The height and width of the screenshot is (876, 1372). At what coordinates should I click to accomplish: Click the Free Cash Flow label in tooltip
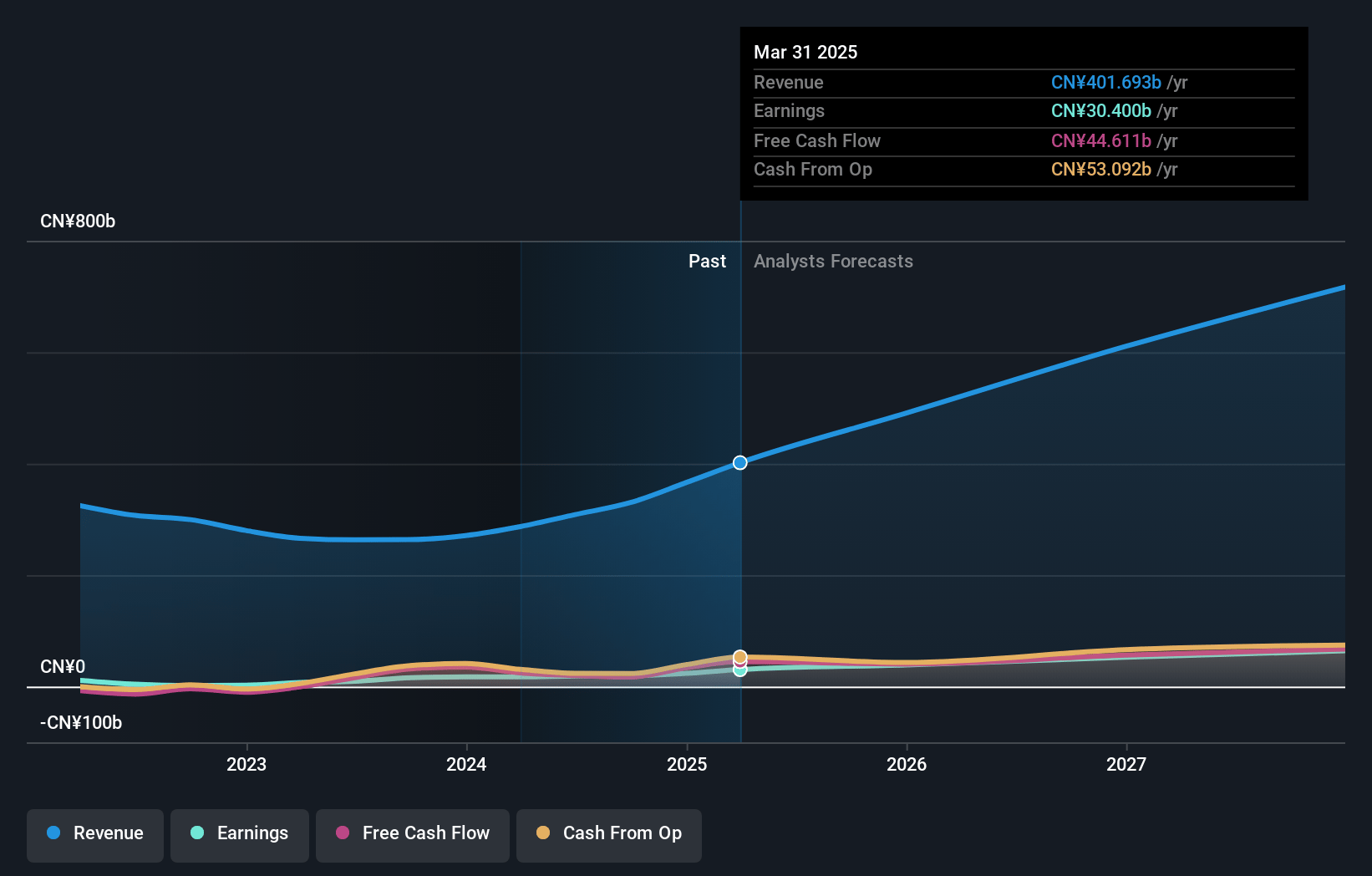click(x=817, y=141)
